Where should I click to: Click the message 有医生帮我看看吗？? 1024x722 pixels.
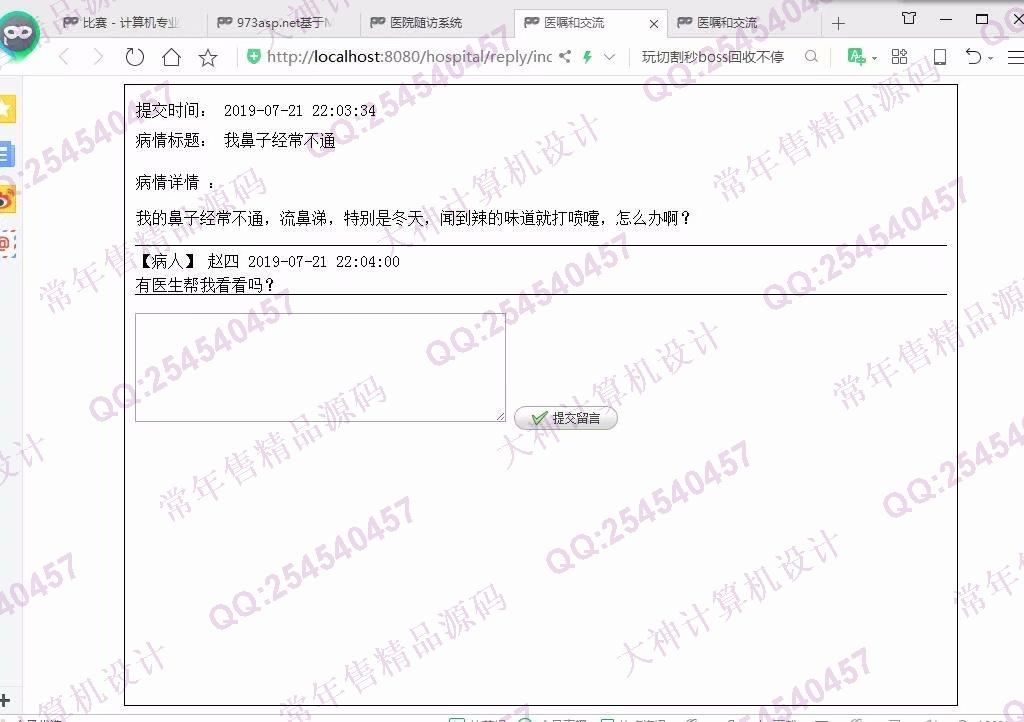[205, 285]
